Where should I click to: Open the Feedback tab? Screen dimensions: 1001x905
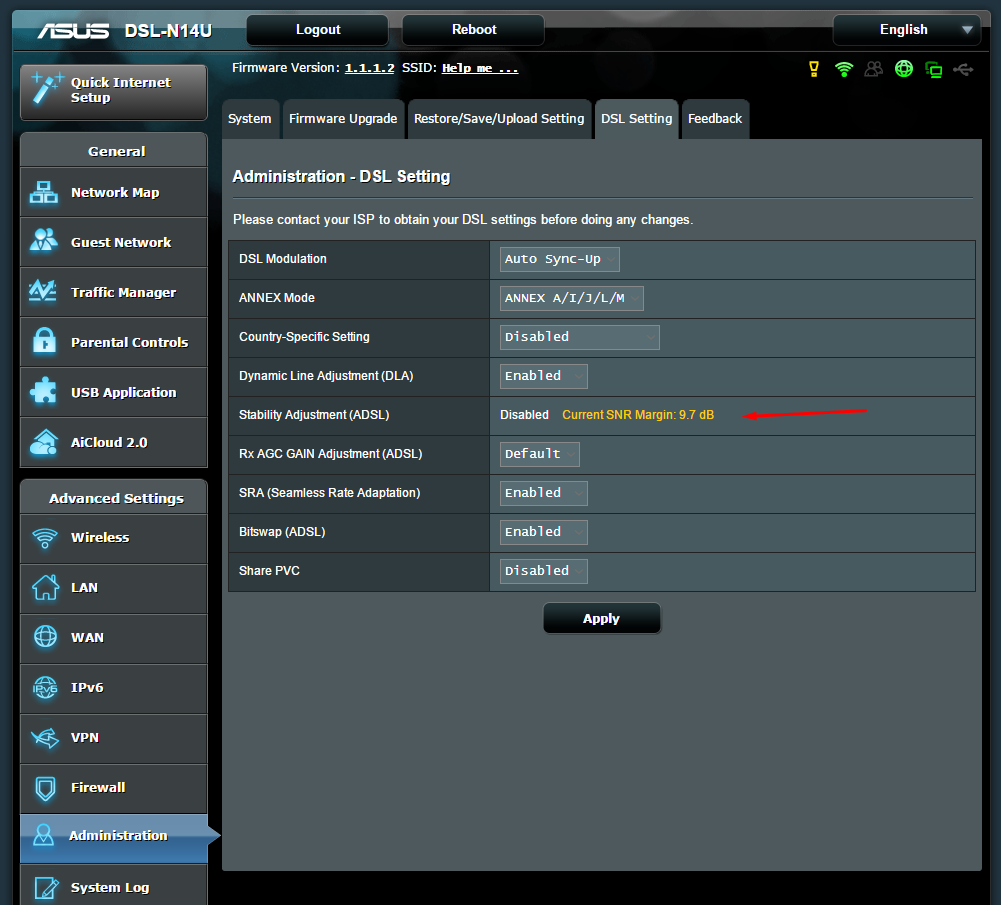point(715,119)
